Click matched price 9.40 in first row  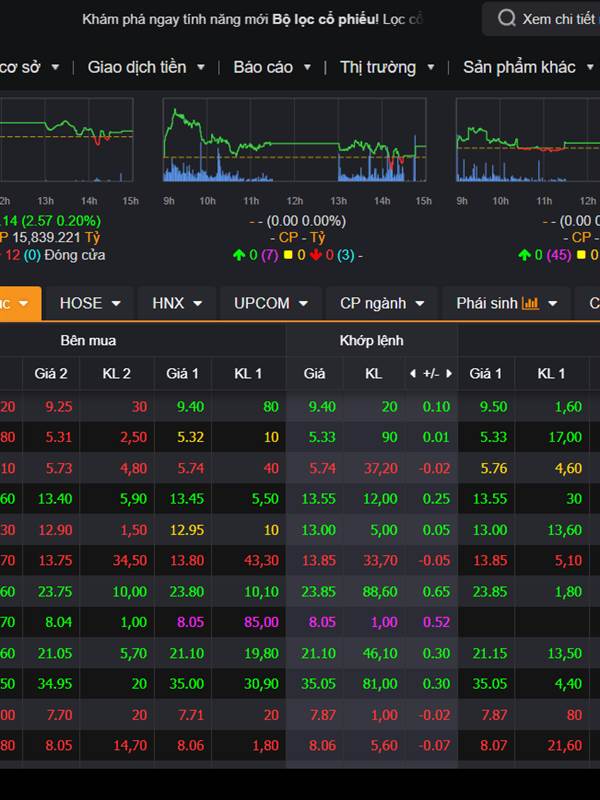click(322, 407)
